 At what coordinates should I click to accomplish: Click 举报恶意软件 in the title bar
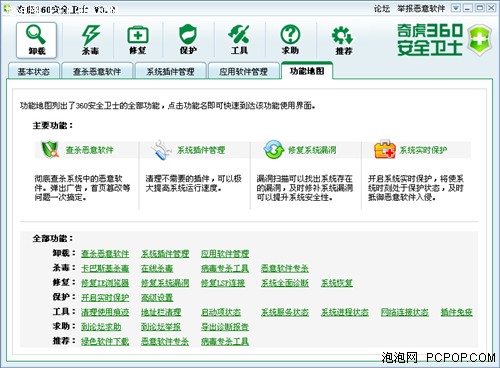click(421, 9)
